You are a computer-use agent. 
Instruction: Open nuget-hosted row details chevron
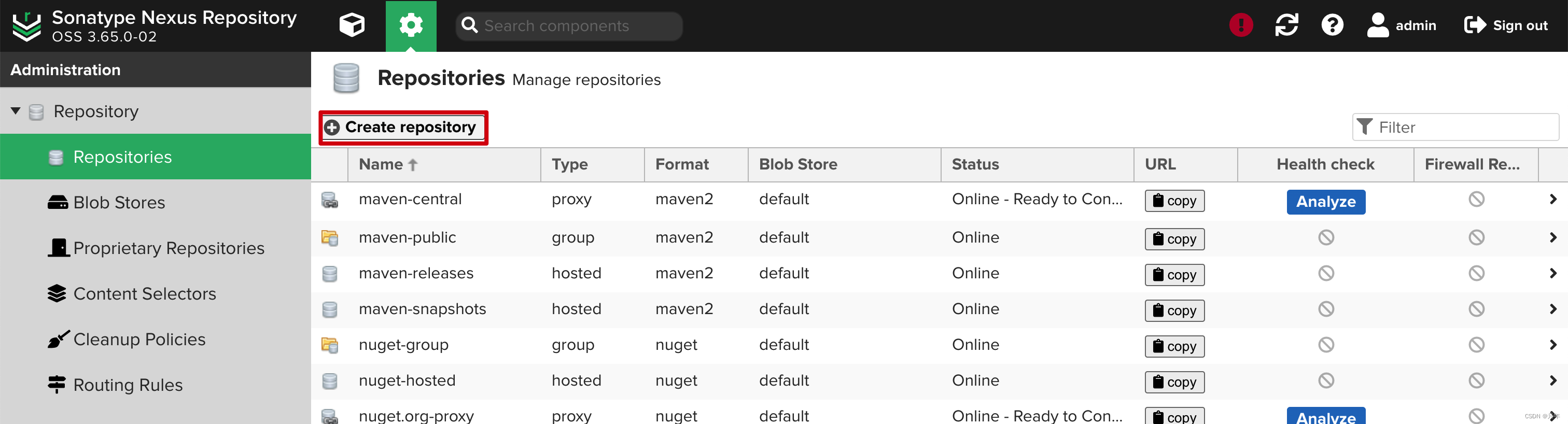[x=1552, y=381]
